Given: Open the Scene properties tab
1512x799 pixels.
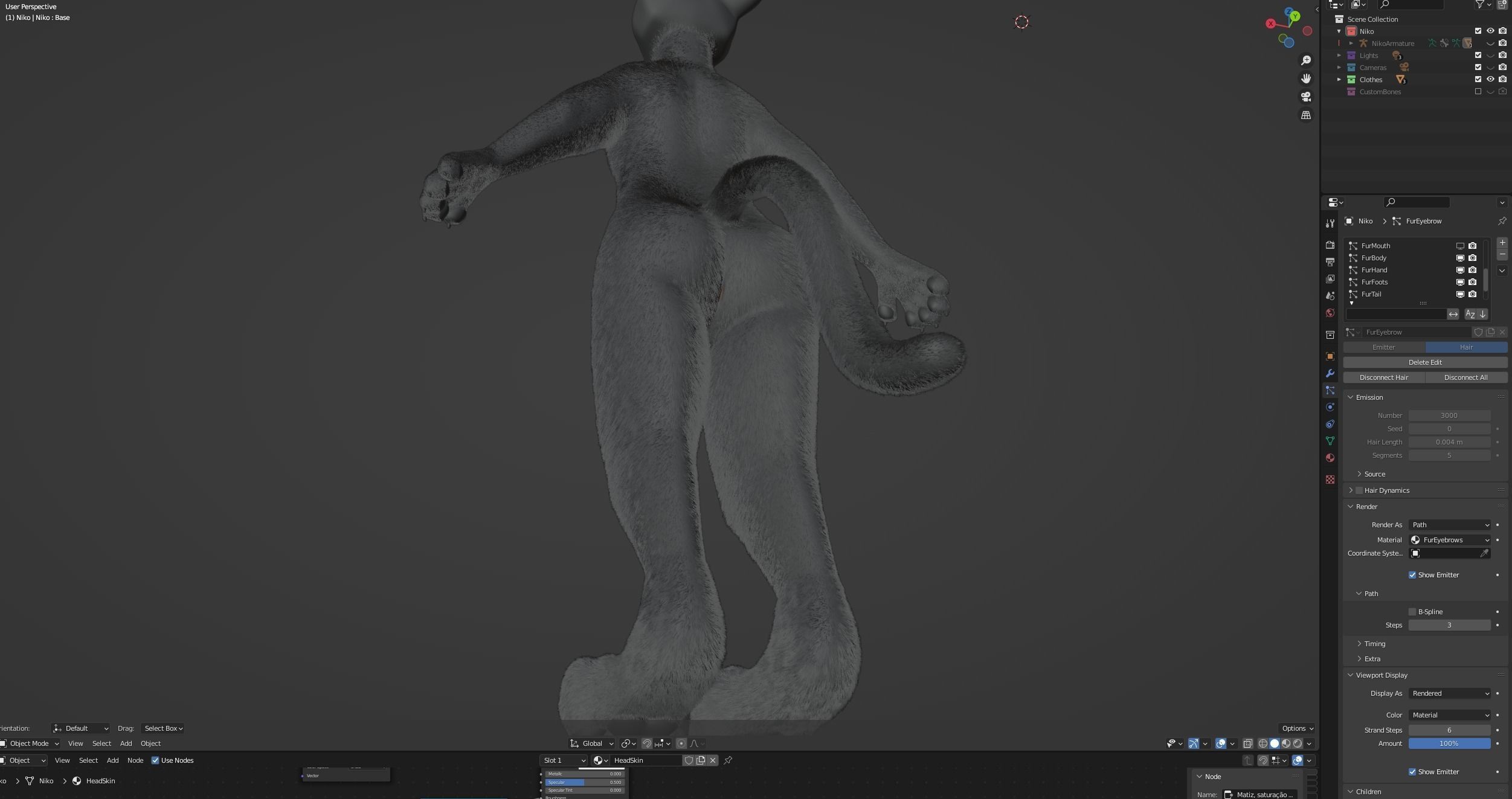Looking at the screenshot, I should coord(1330,296).
